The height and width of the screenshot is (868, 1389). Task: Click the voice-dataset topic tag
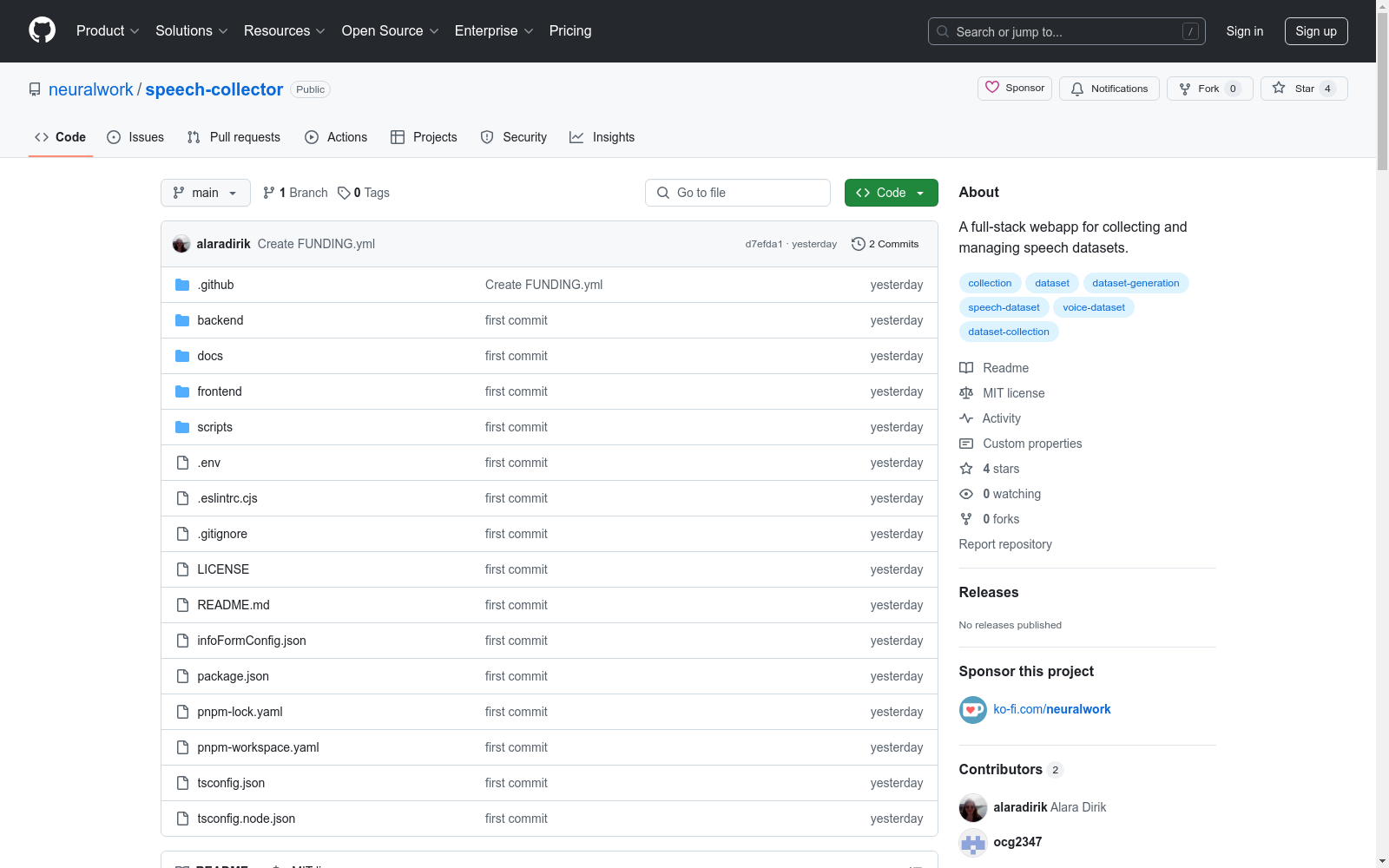pyautogui.click(x=1094, y=307)
